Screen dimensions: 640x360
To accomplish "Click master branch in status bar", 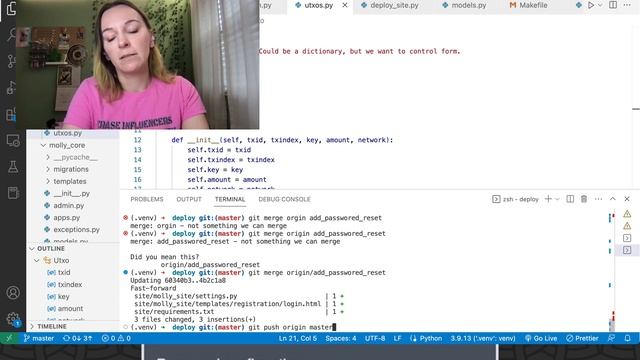I will tap(39, 338).
